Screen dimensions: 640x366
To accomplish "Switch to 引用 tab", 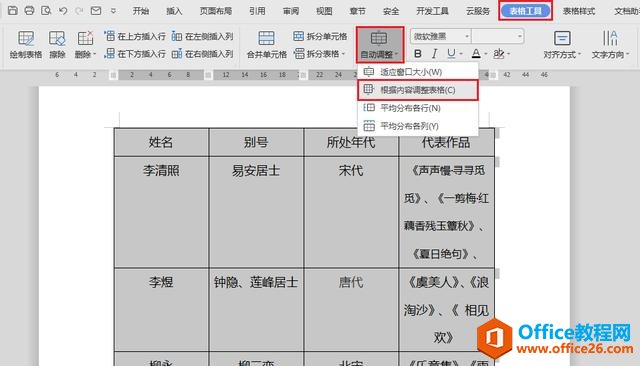I will (257, 11).
